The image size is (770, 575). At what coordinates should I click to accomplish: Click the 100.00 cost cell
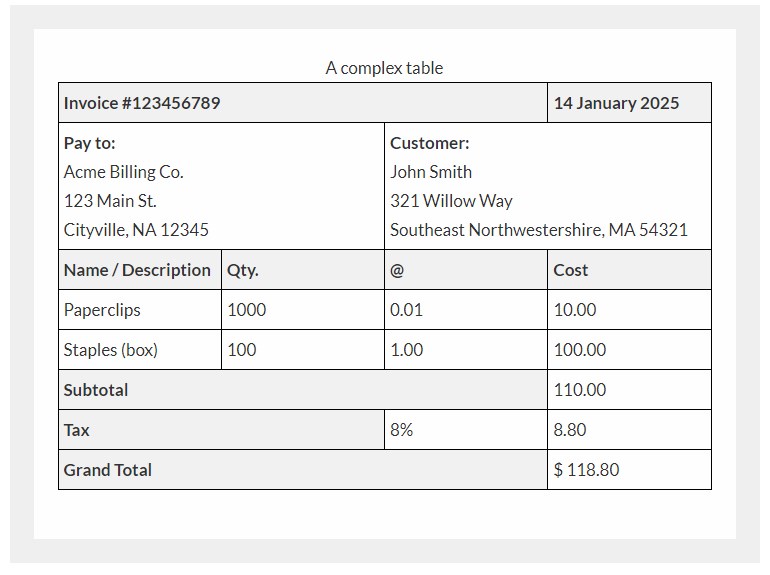tap(580, 350)
